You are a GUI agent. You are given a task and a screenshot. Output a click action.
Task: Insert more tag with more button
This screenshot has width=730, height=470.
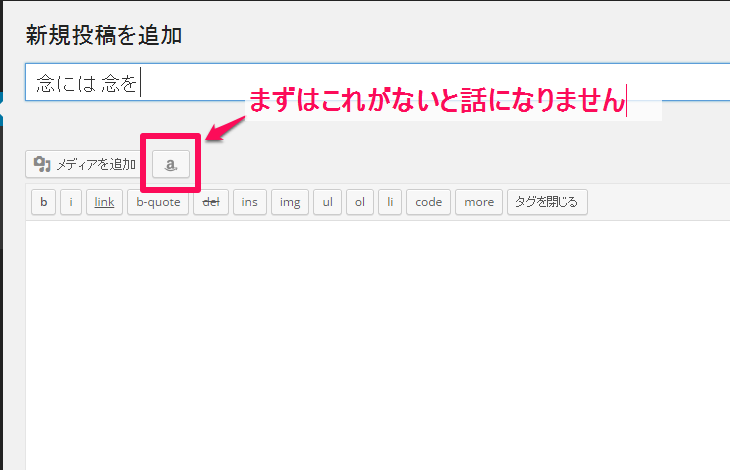click(479, 202)
